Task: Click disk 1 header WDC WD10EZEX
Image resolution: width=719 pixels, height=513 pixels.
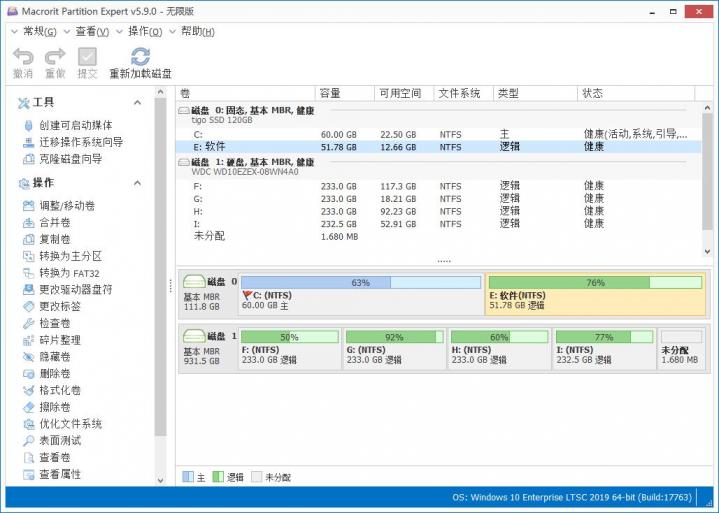Action: (439, 167)
